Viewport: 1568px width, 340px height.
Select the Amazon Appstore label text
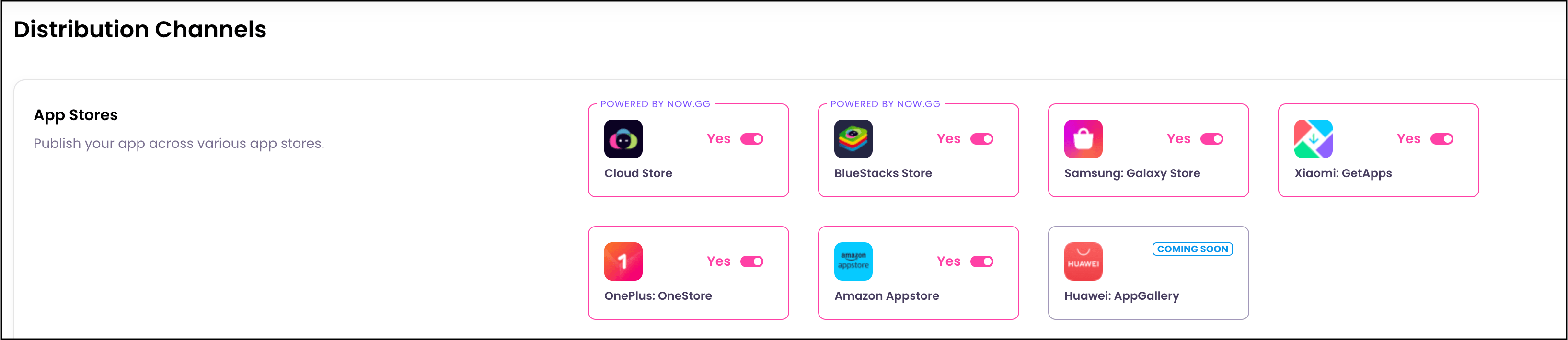[886, 296]
